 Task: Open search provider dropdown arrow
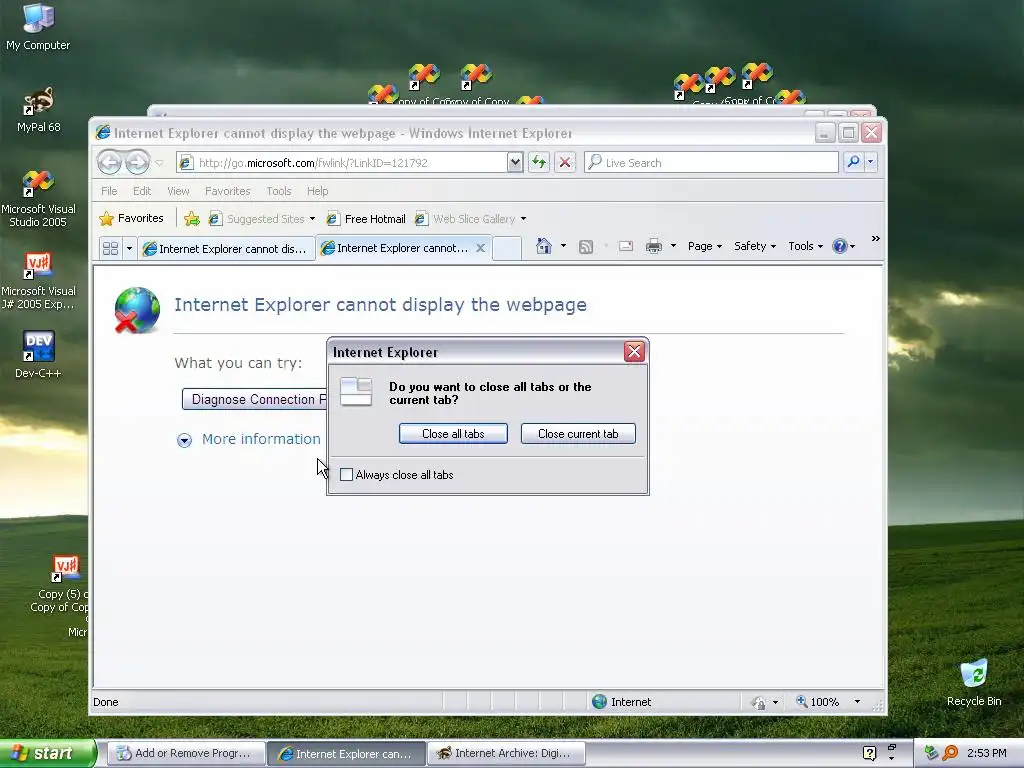click(x=871, y=162)
